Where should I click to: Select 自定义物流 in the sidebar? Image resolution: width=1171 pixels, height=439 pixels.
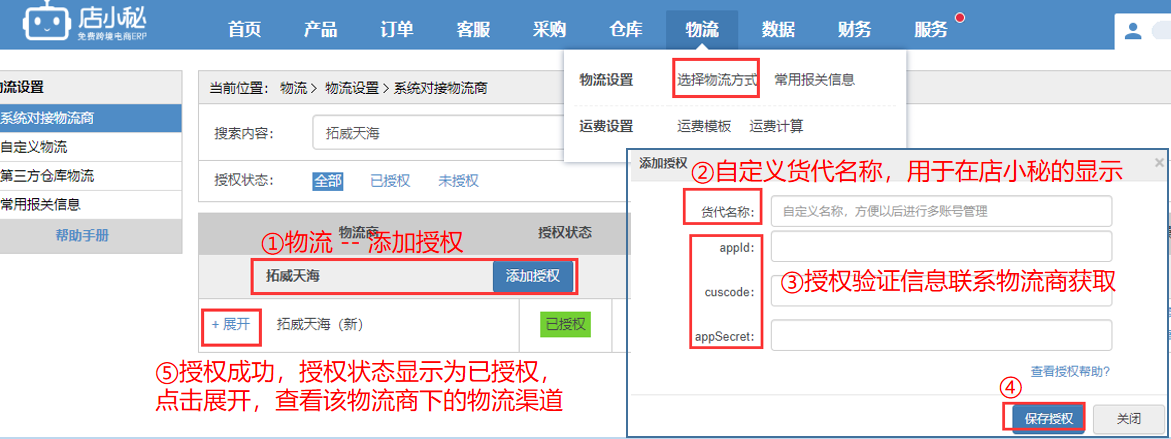(x=90, y=147)
